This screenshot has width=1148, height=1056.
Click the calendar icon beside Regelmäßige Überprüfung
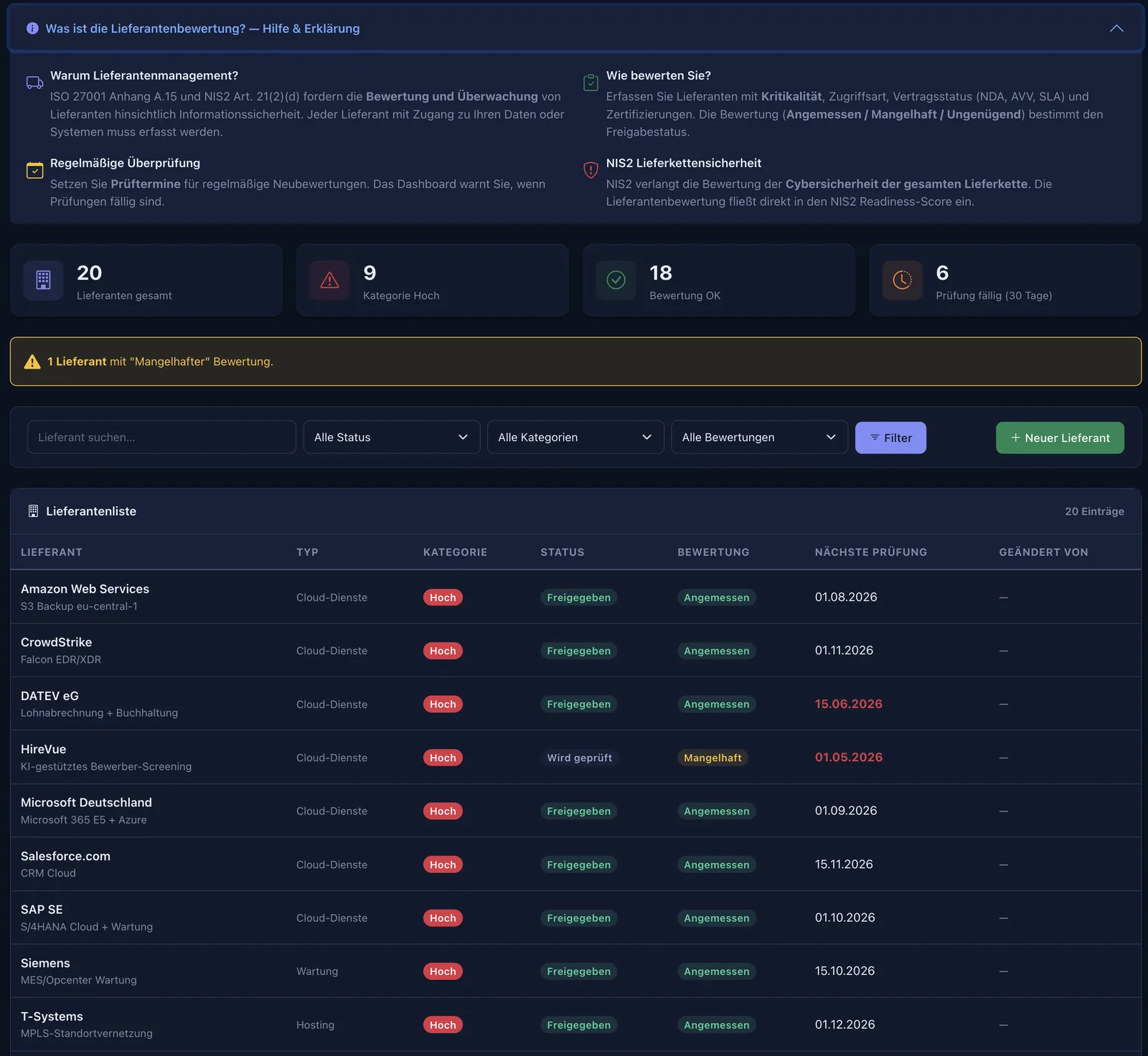pyautogui.click(x=34, y=171)
